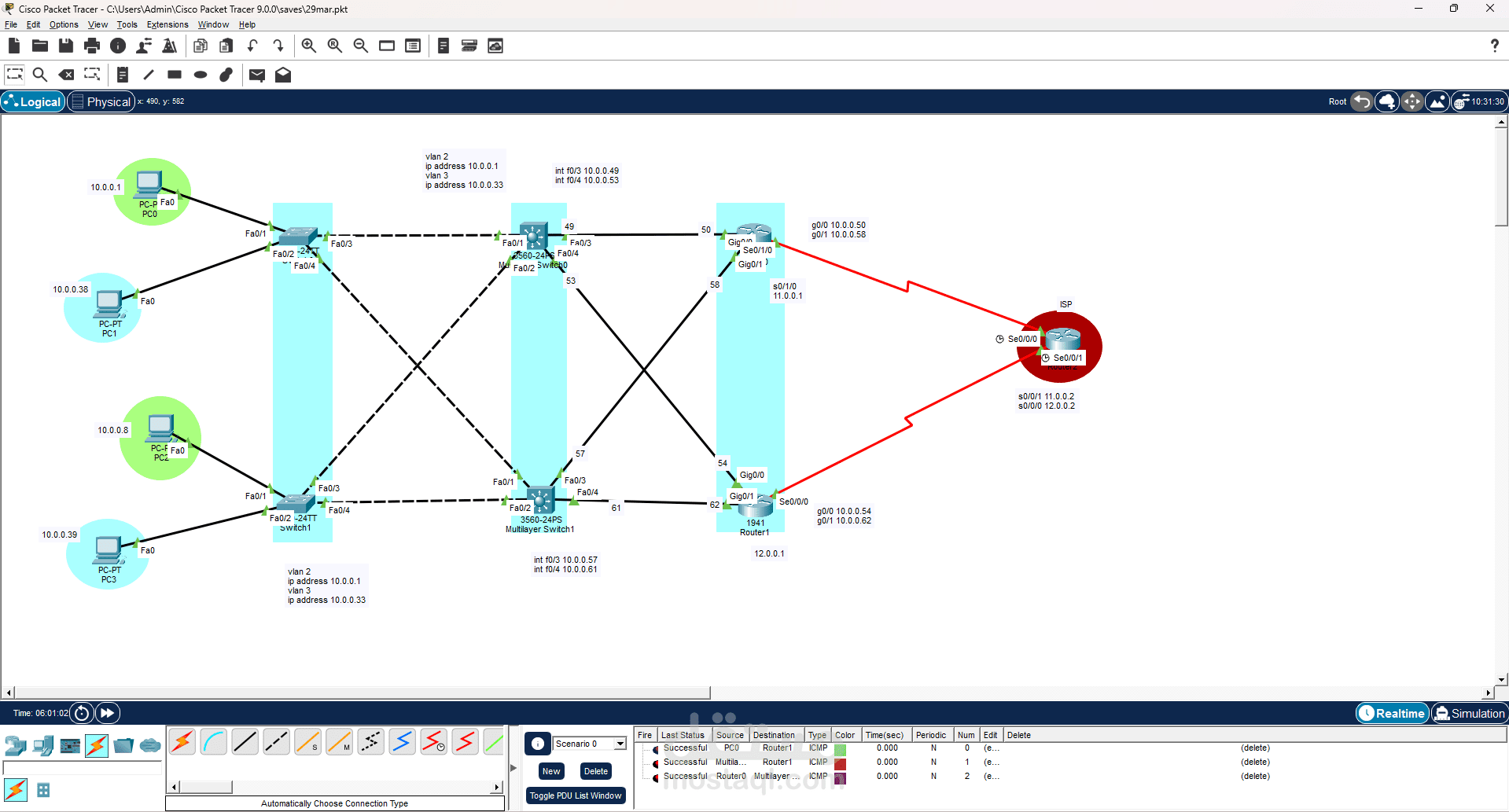The width and height of the screenshot is (1509, 812).
Task: Click the red color swatch in second PDU row
Action: tap(840, 763)
